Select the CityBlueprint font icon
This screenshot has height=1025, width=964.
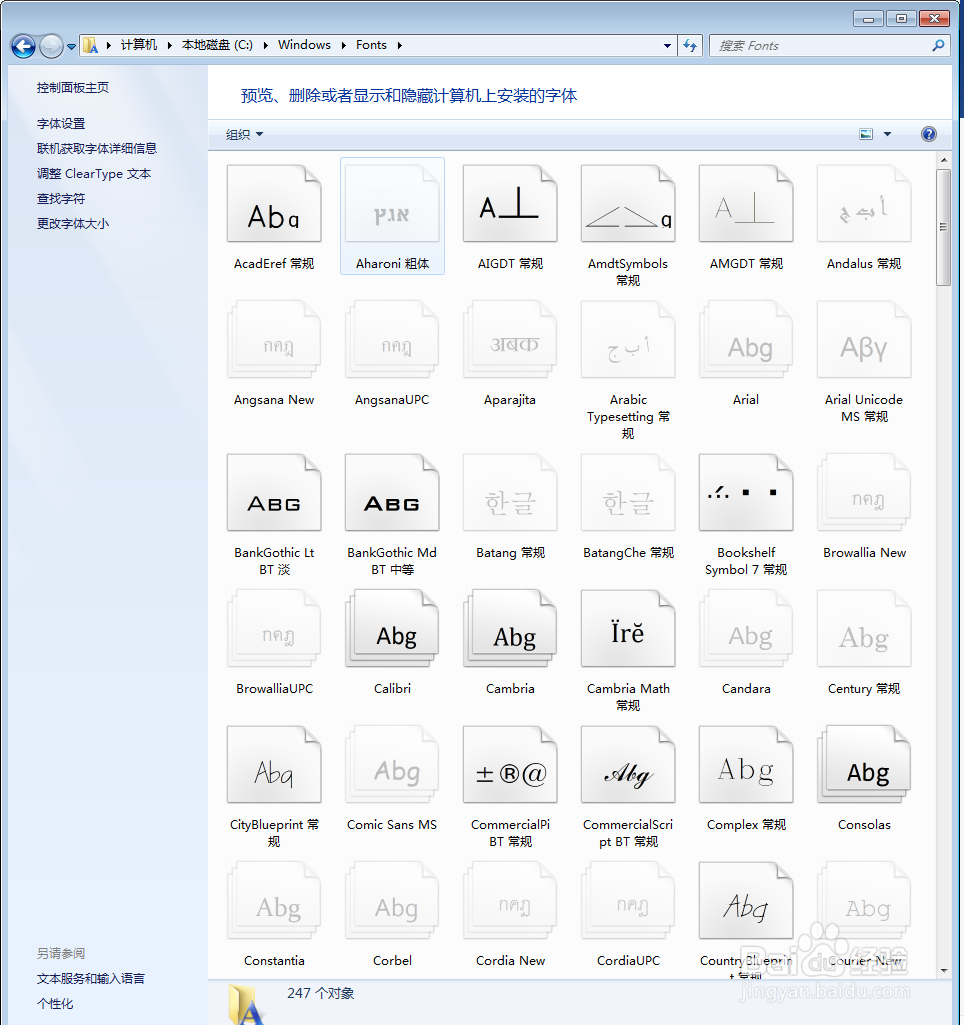pos(274,765)
